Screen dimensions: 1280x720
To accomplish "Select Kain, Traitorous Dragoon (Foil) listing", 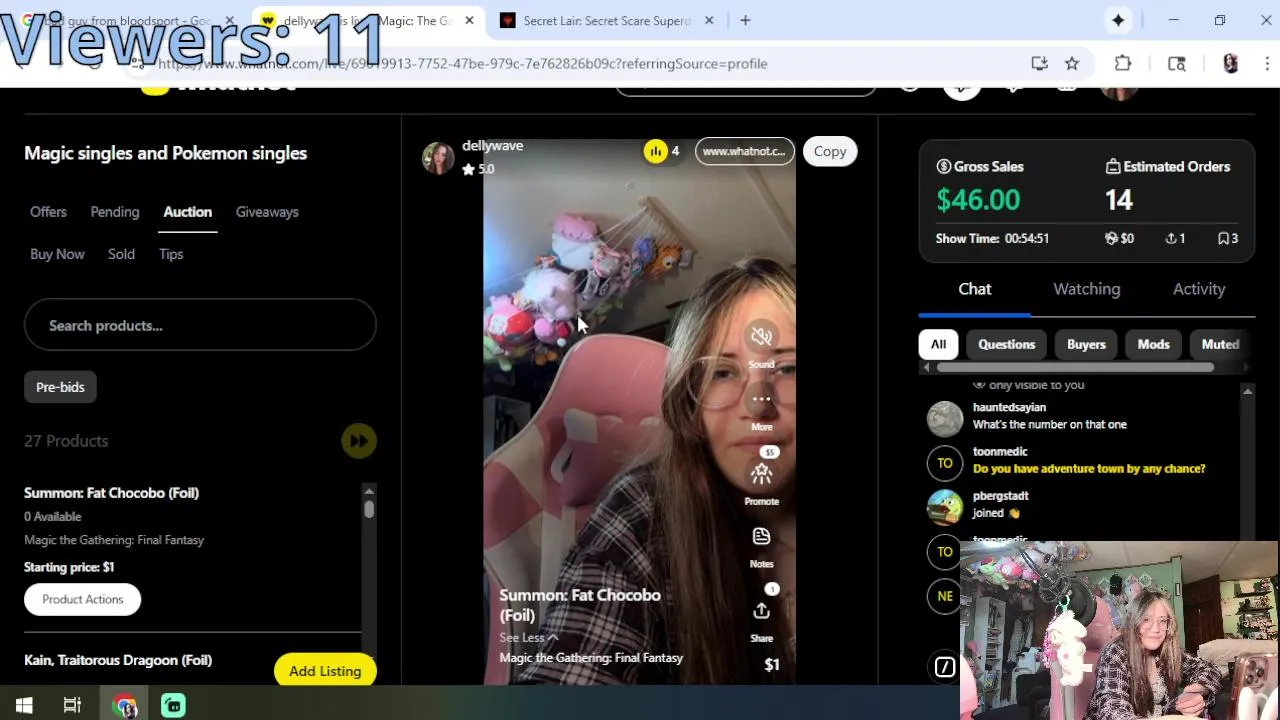I will (x=118, y=660).
